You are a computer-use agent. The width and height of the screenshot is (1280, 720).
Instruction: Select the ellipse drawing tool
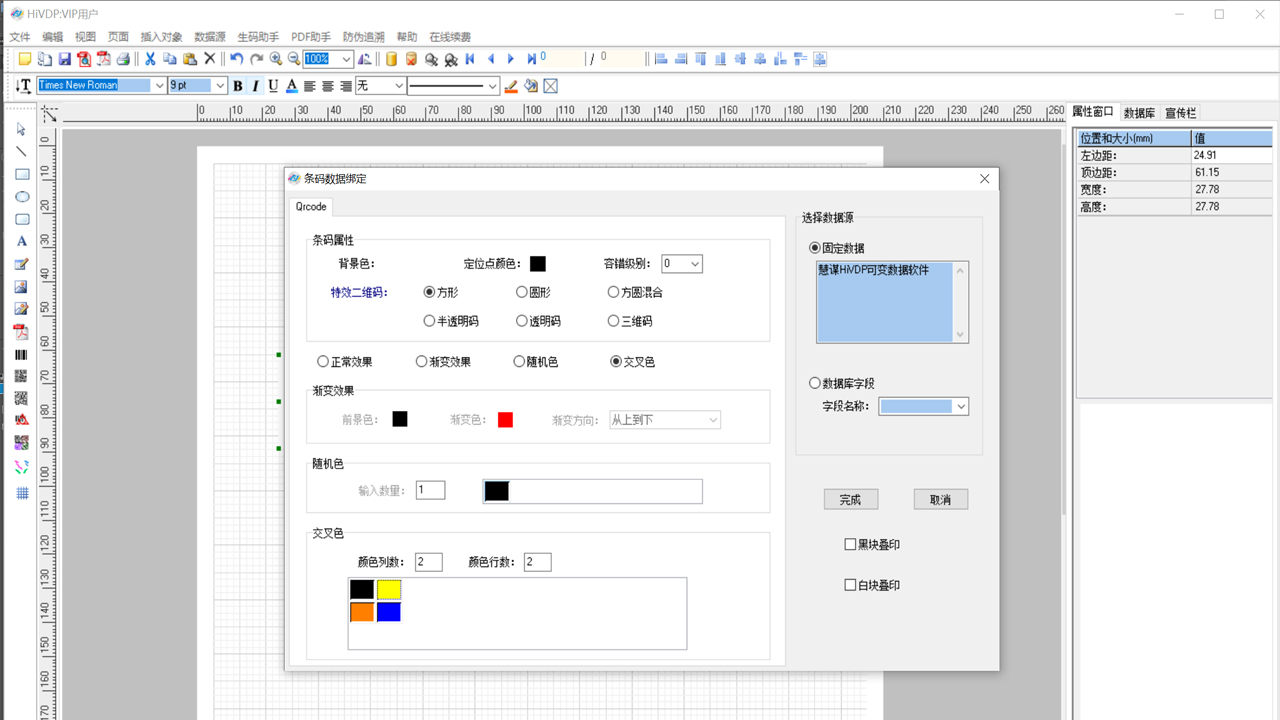22,197
